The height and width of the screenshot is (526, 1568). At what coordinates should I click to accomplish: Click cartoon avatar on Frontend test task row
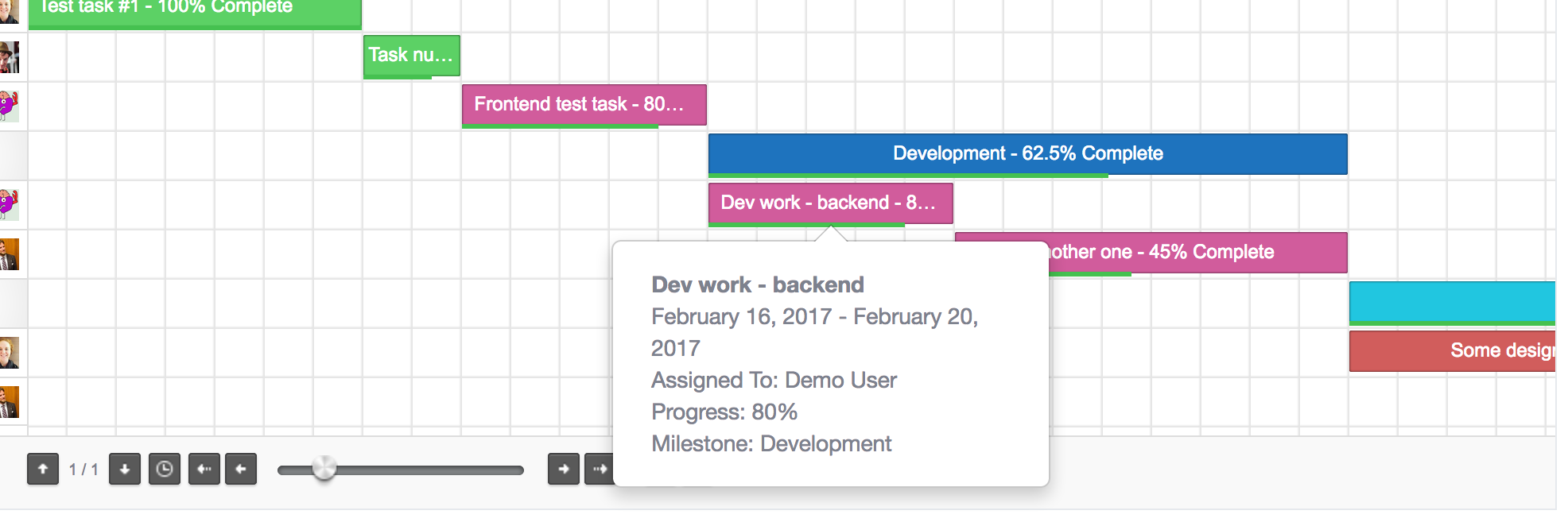coord(10,106)
